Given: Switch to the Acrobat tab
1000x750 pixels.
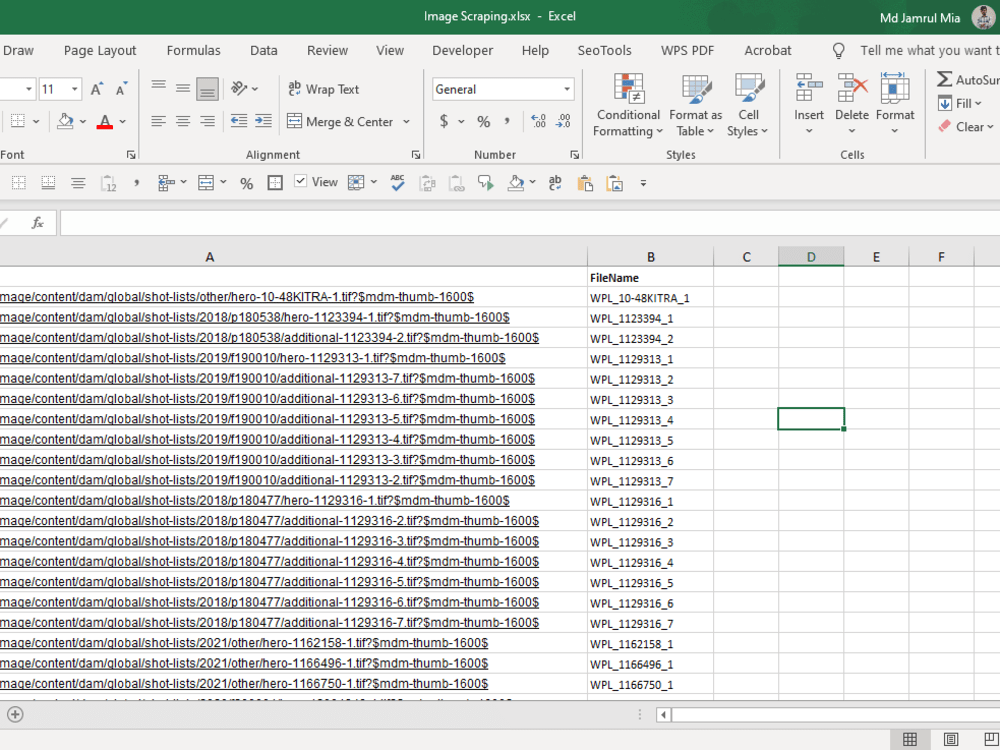Looking at the screenshot, I should click(767, 50).
